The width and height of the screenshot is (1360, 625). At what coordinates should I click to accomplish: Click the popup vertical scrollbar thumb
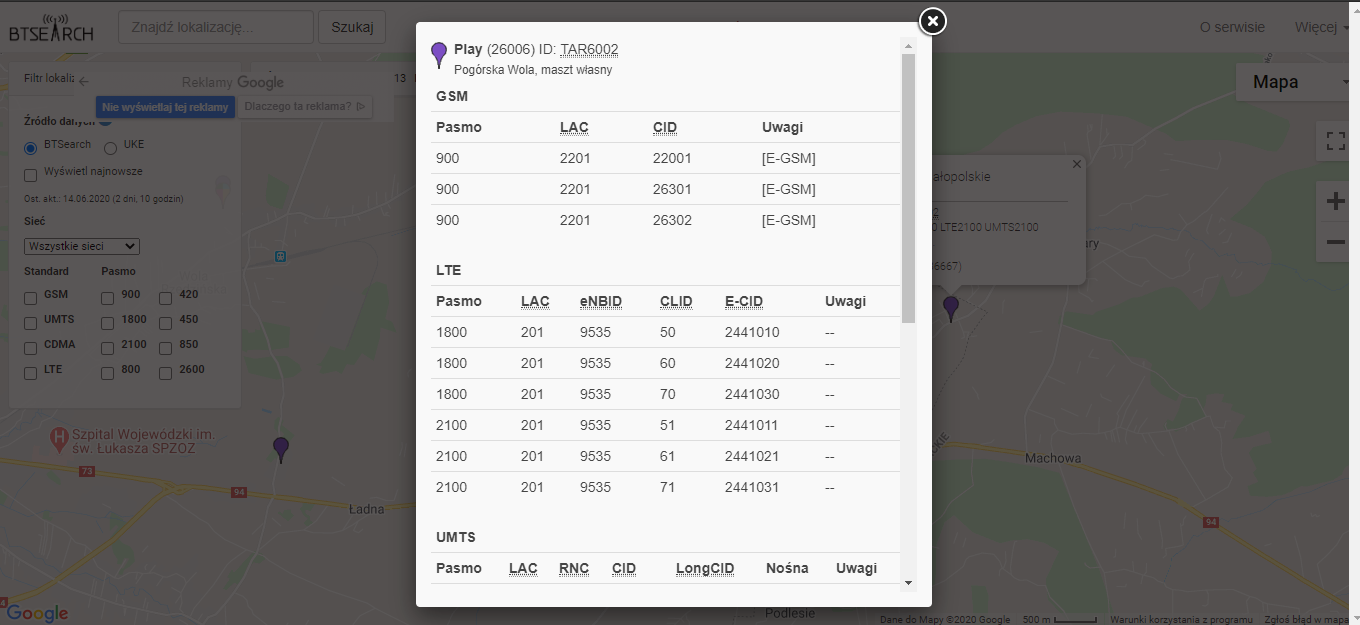point(908,188)
